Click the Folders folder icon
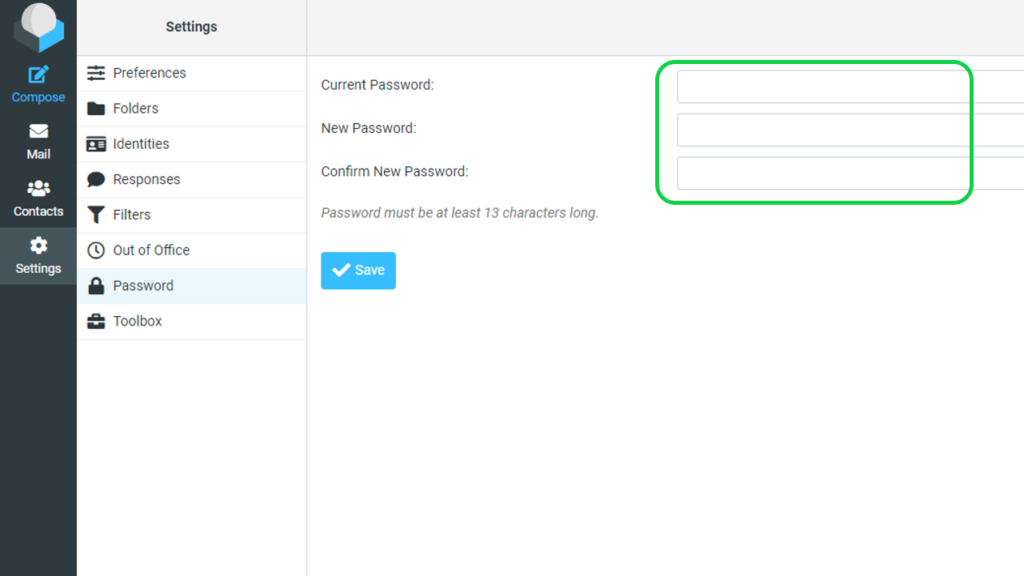1024x576 pixels. [x=96, y=108]
